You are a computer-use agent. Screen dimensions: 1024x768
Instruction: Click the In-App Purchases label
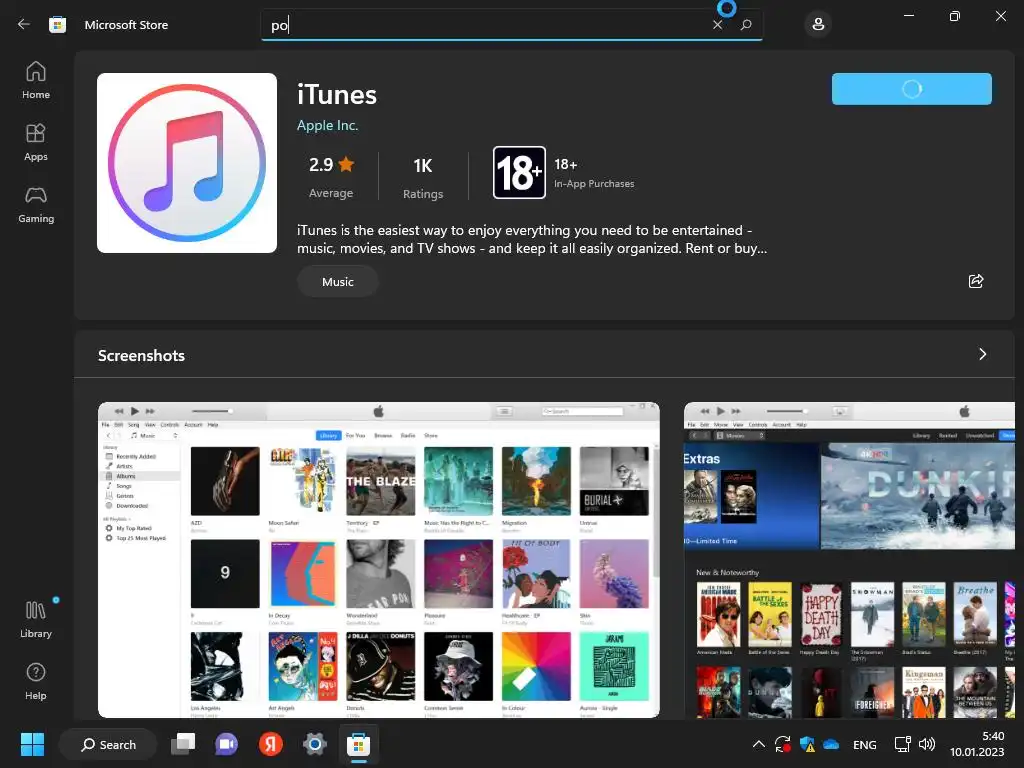pos(594,184)
